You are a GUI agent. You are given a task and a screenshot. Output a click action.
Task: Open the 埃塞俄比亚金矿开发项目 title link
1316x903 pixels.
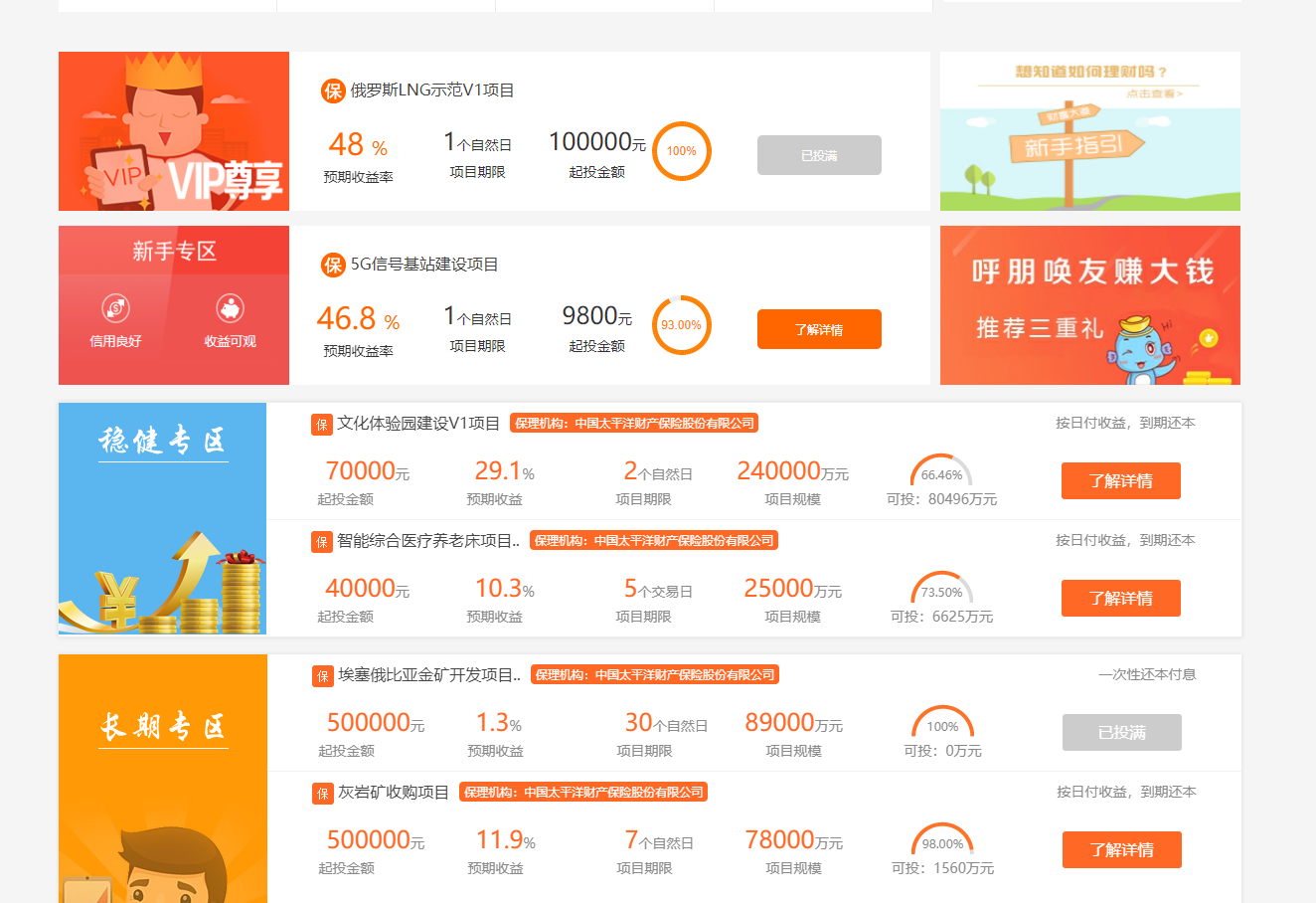(x=429, y=675)
